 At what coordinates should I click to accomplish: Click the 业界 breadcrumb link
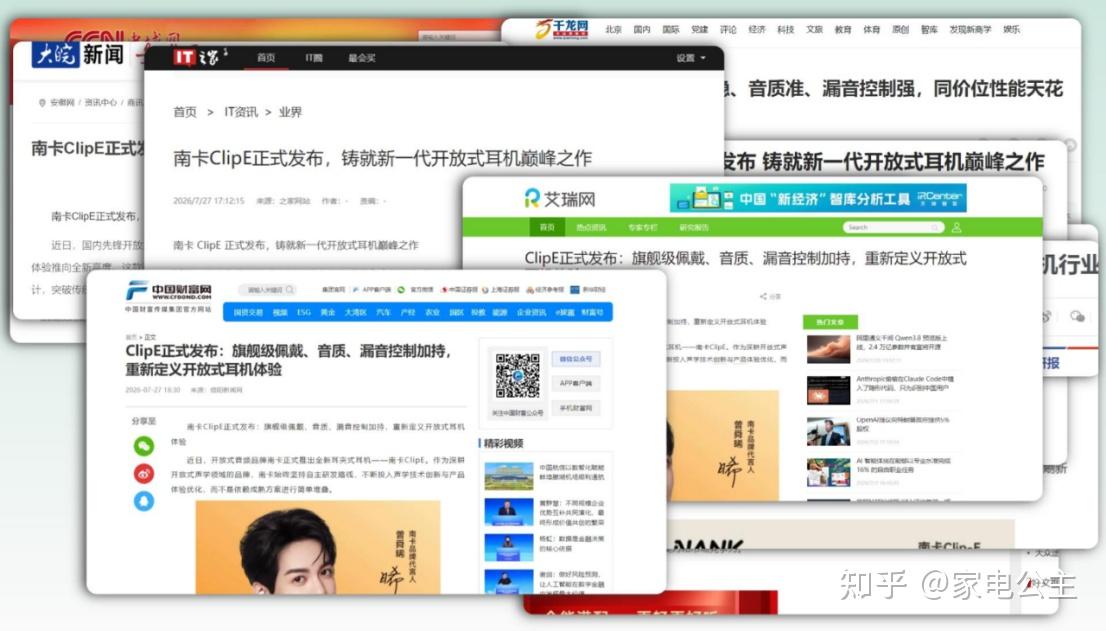click(x=290, y=112)
